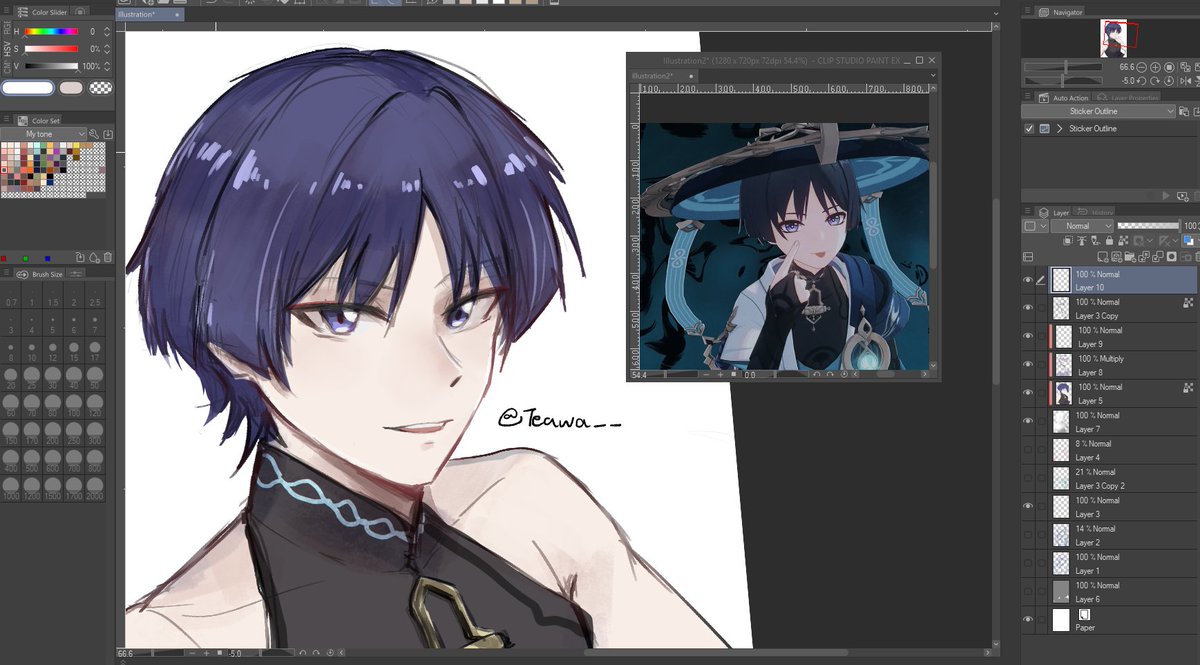Screen dimensions: 1200x665
Task: Open layer palette color dropdown
Action: tap(1035, 226)
